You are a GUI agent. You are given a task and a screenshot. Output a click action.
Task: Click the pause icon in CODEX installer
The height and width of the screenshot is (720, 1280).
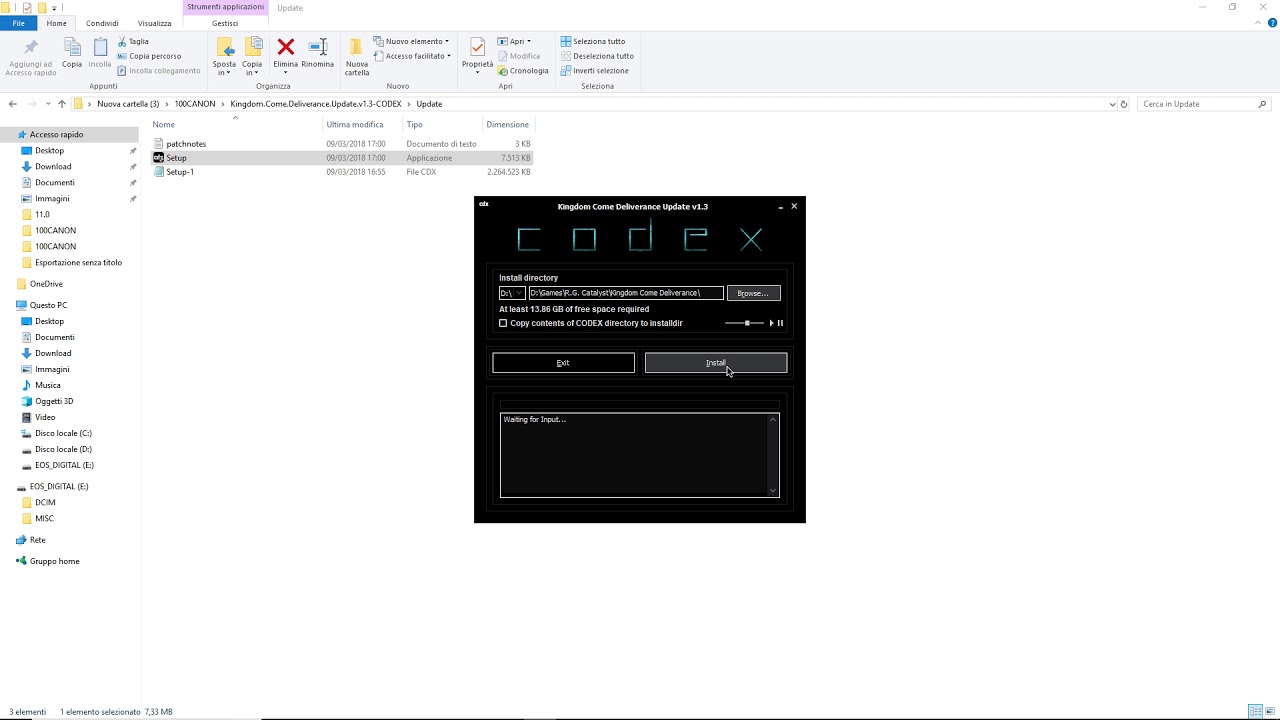coord(780,323)
